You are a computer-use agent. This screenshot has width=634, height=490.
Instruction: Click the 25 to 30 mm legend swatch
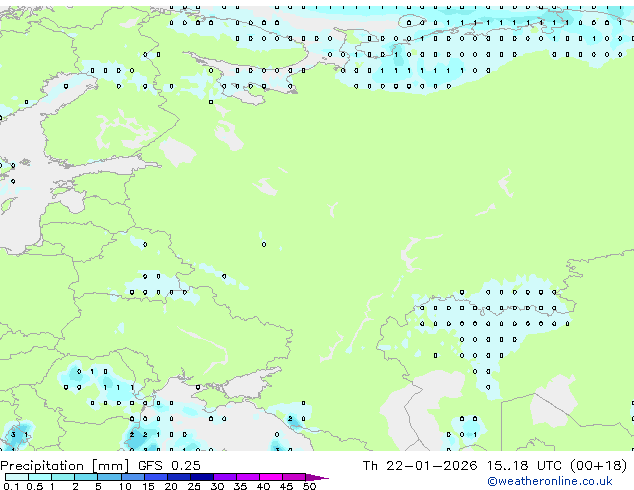click(202, 477)
